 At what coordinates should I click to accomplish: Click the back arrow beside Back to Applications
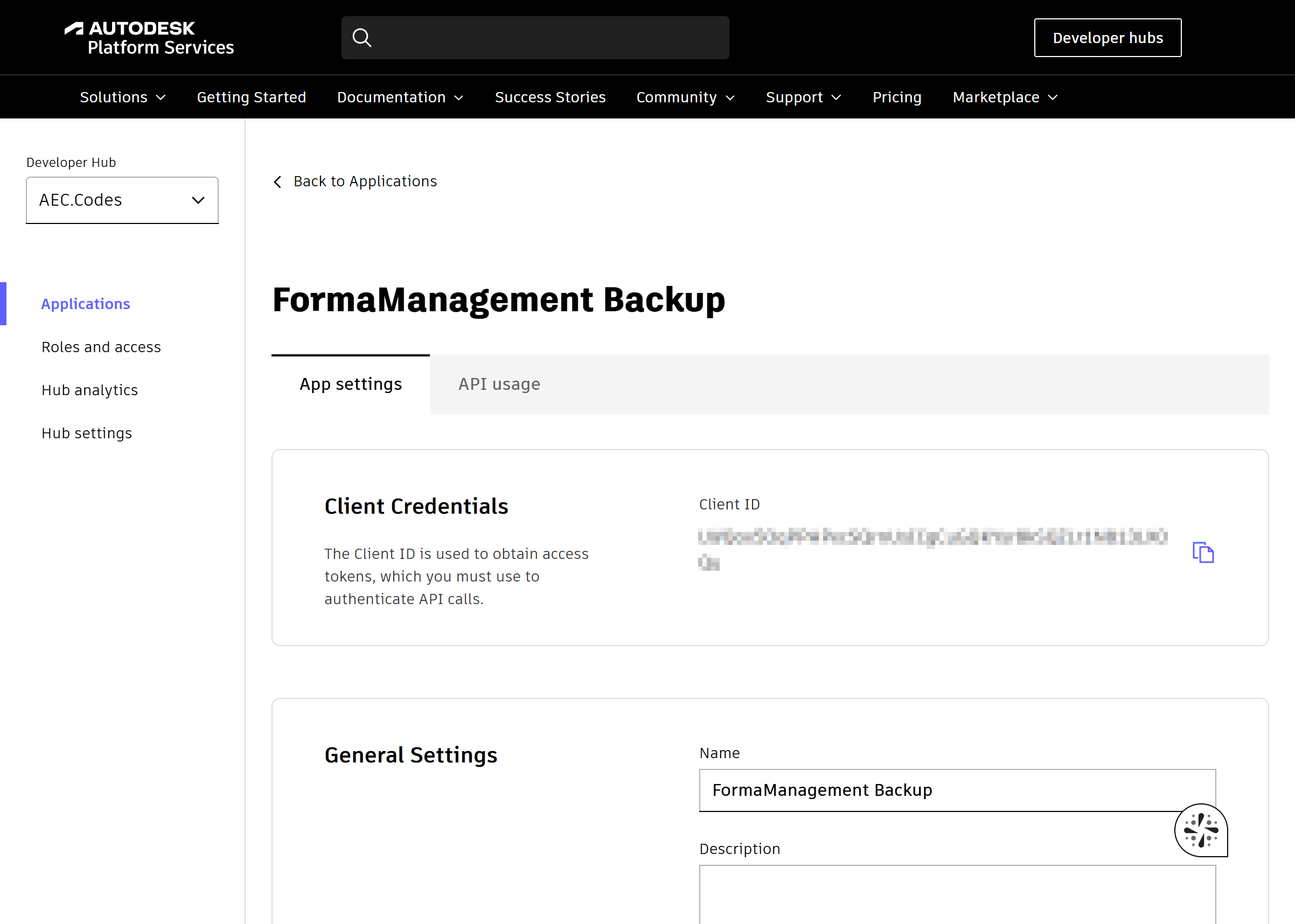pos(278,181)
